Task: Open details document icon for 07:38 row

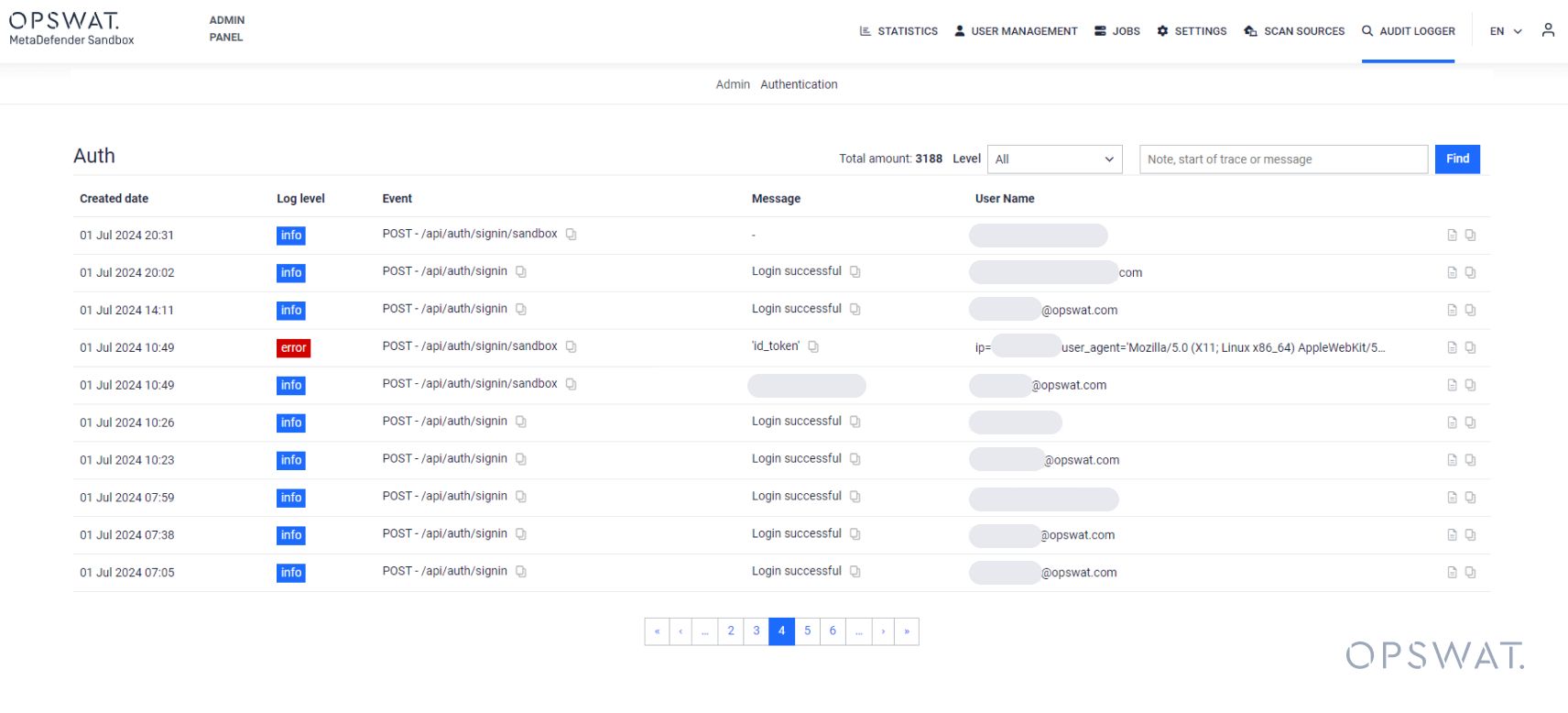Action: coord(1452,535)
